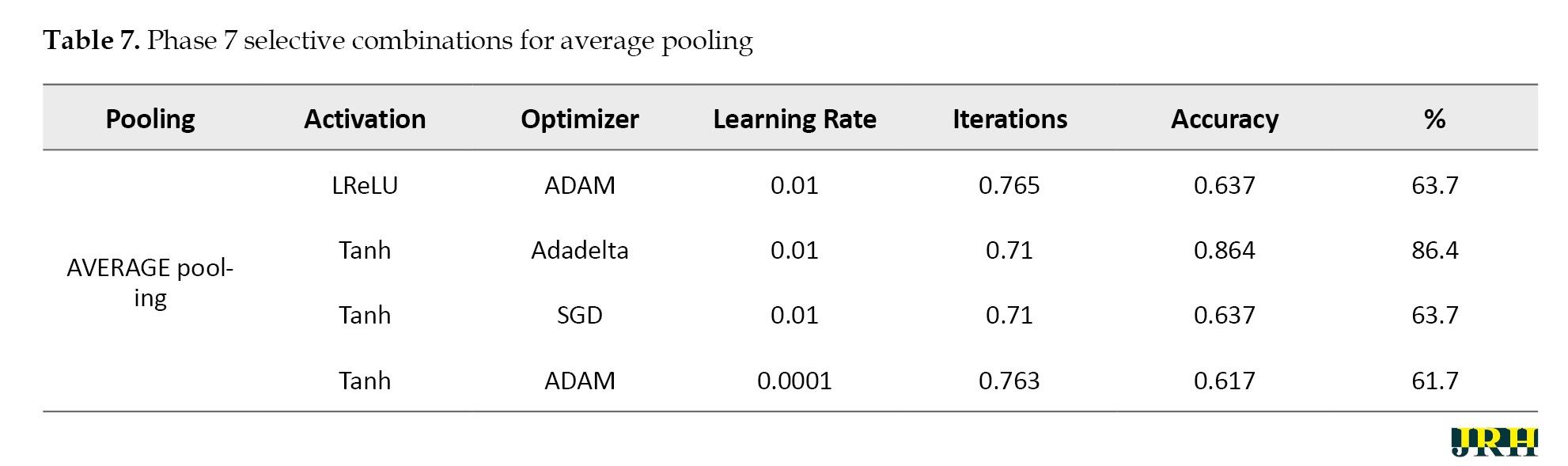The height and width of the screenshot is (466, 1568).
Task: Click the Iterations column header
Action: [1009, 119]
